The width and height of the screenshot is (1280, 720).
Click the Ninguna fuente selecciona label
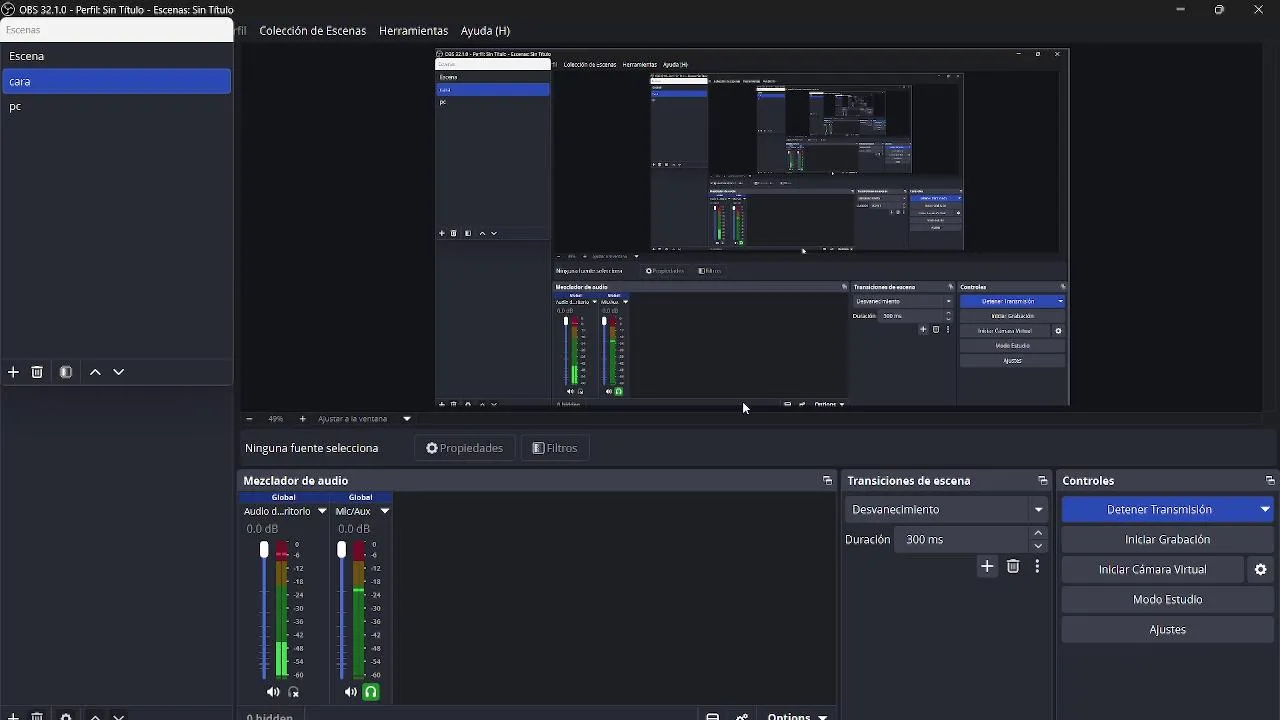tap(312, 448)
